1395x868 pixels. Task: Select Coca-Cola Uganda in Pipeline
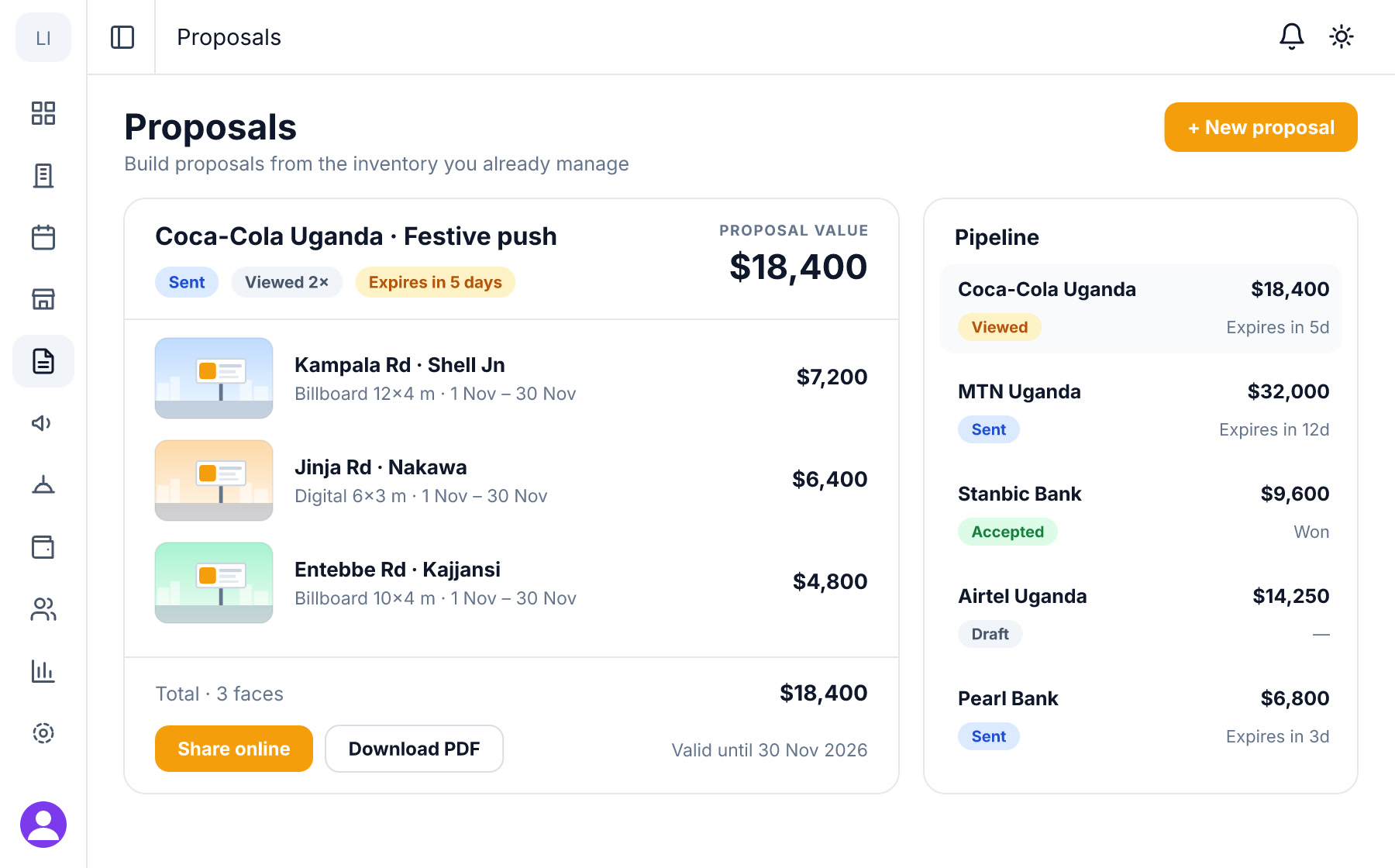click(1141, 308)
